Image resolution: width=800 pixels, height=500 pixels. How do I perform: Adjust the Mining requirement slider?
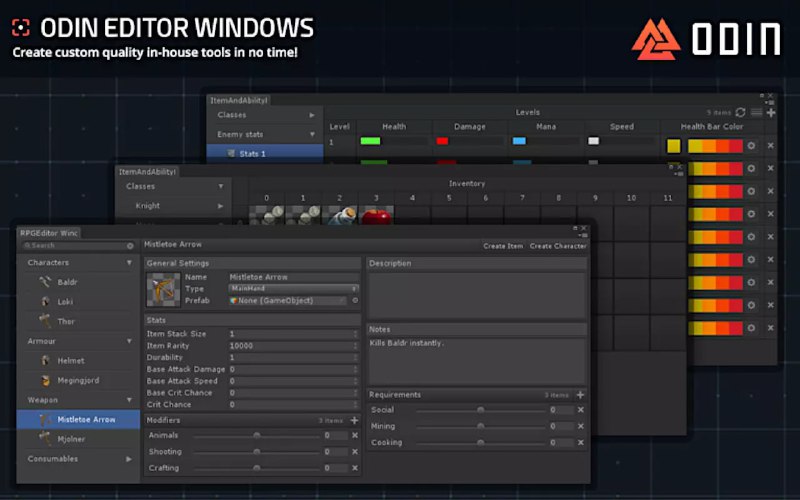(x=481, y=427)
